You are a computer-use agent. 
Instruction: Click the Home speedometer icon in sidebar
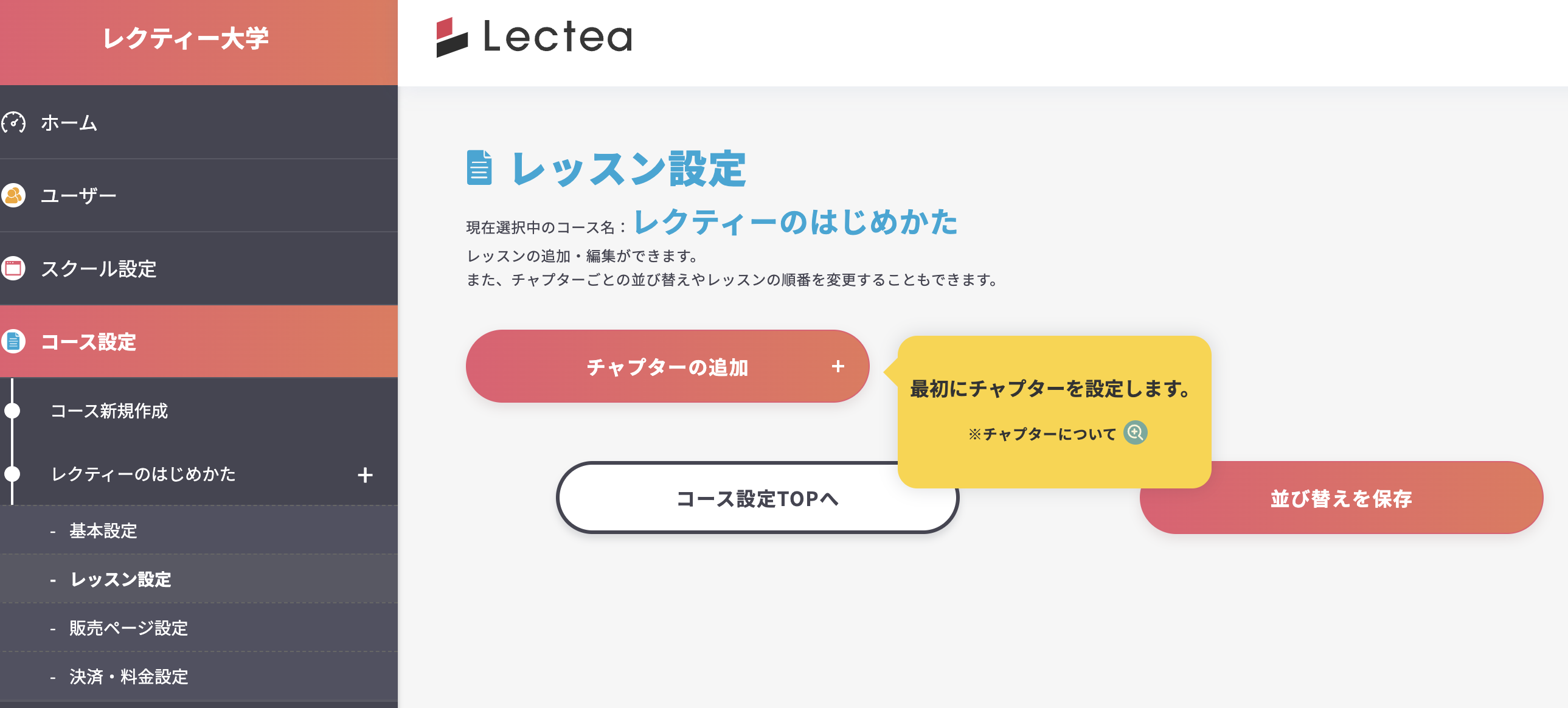(x=13, y=122)
